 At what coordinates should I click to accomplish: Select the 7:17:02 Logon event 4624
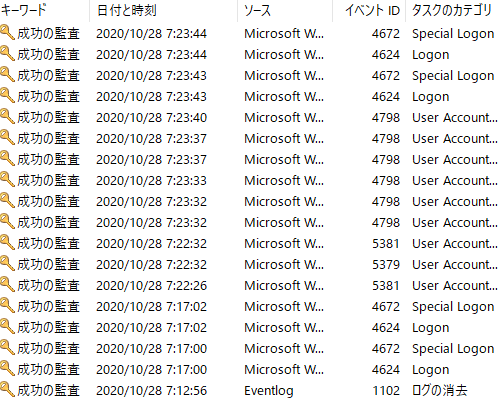(x=251, y=327)
